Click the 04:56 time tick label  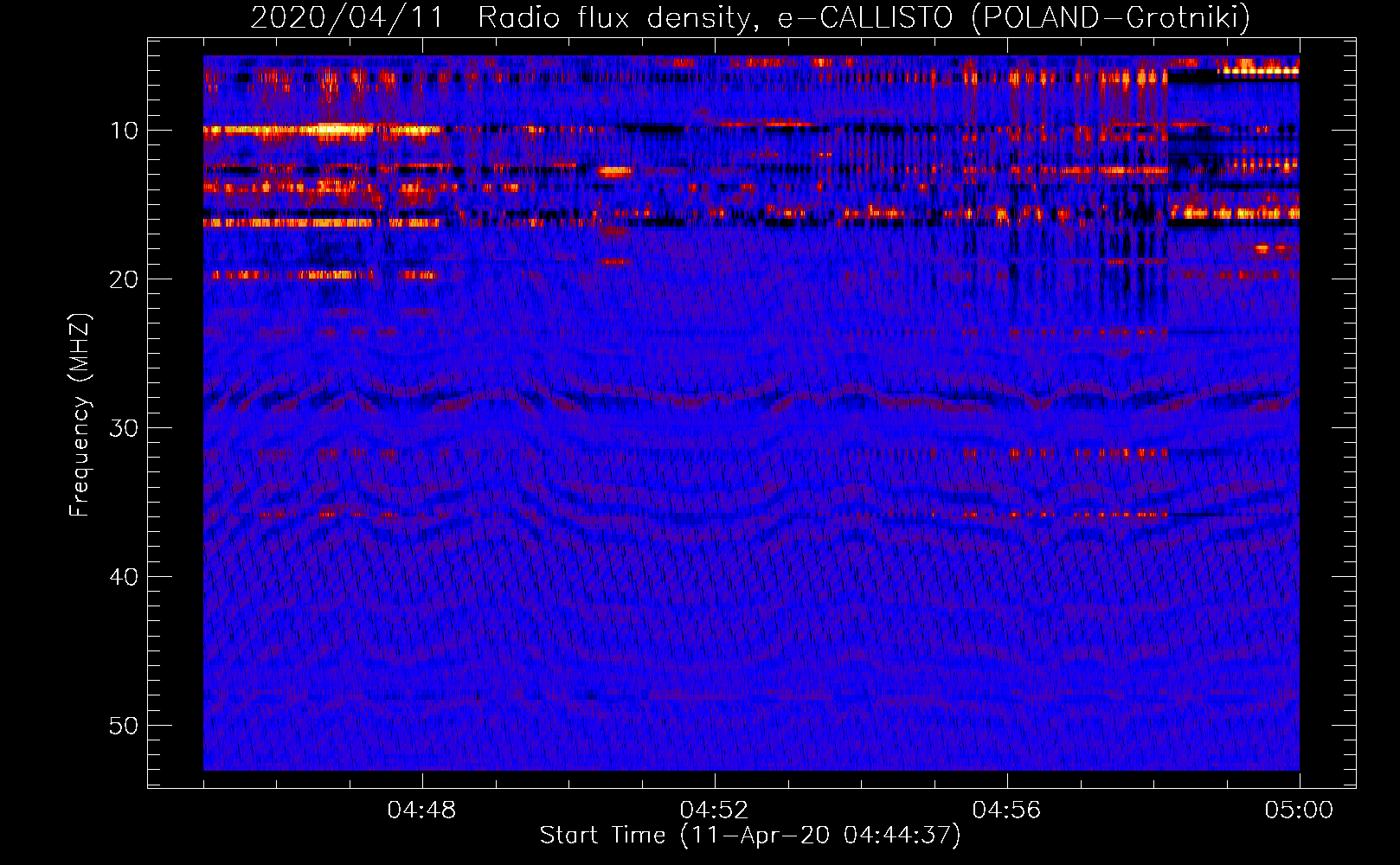[1007, 811]
